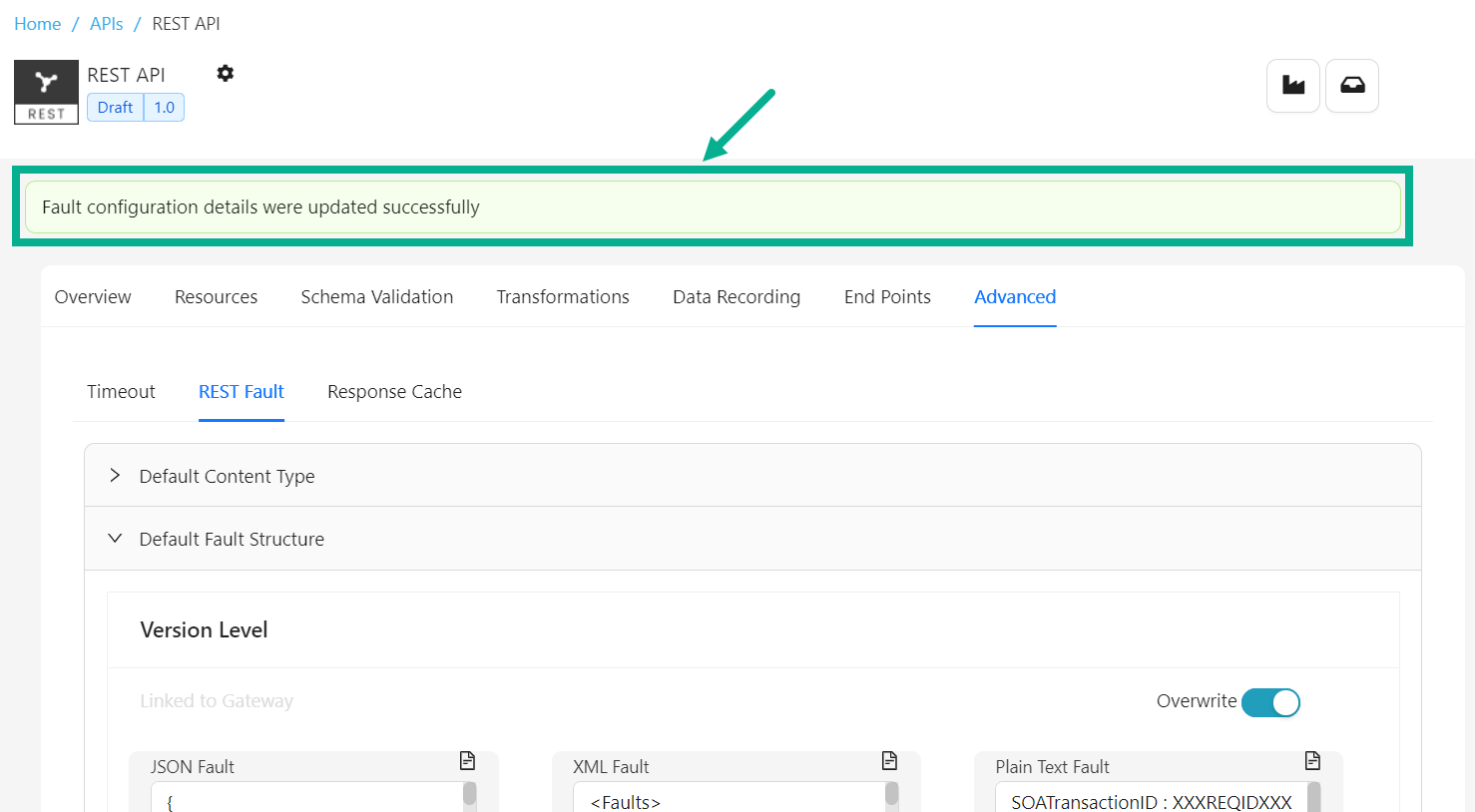Click the settings gear next to REST API

pyautogui.click(x=226, y=73)
